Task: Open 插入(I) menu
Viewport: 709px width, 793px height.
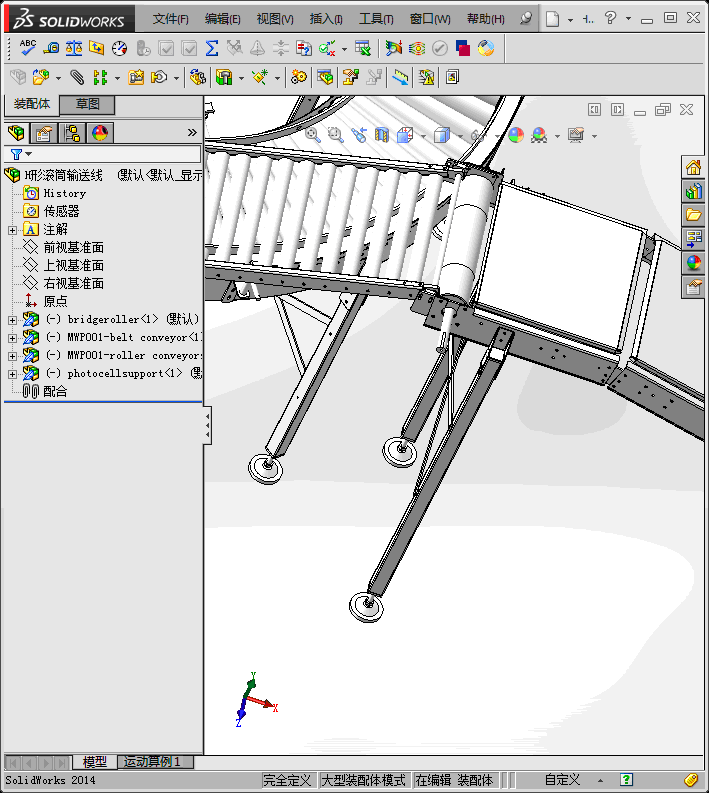Action: 326,19
